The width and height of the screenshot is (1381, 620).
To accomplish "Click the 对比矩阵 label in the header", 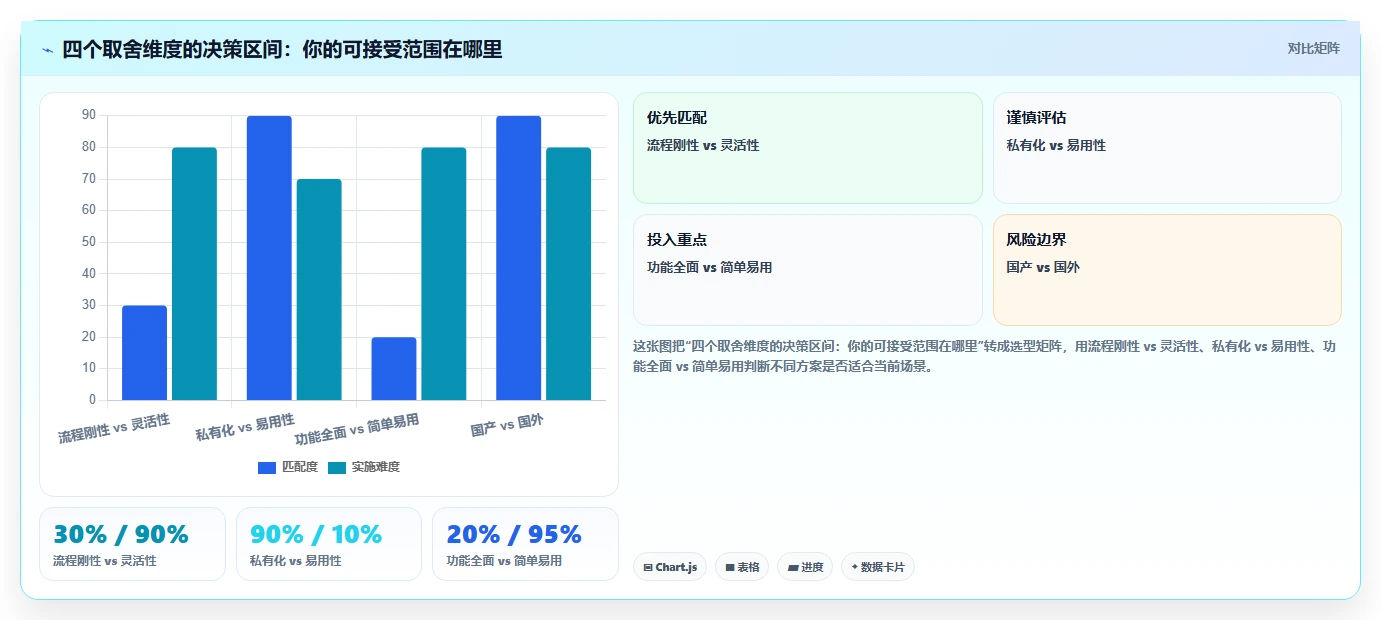I will point(1313,48).
